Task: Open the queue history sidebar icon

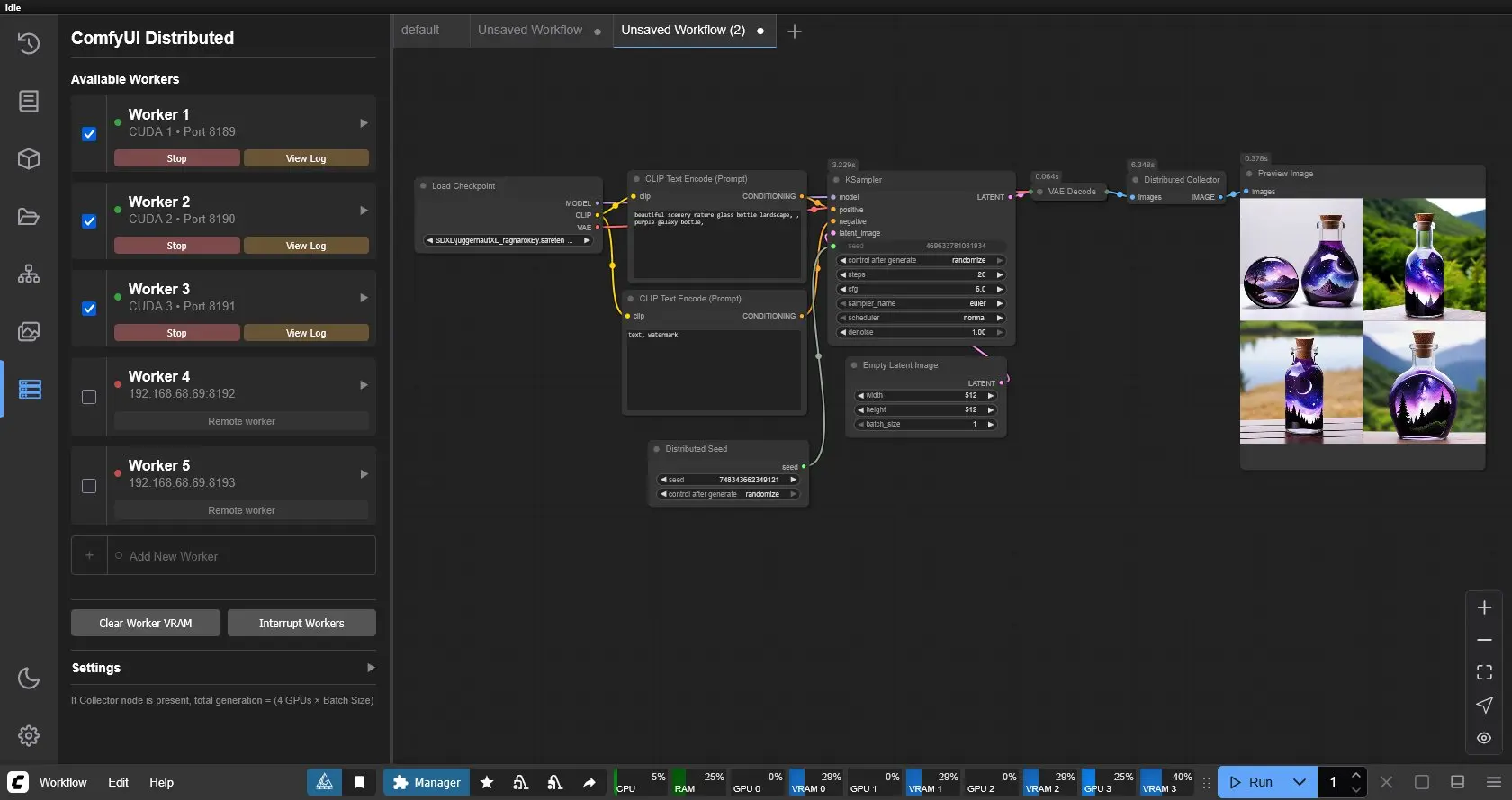Action: (x=29, y=43)
